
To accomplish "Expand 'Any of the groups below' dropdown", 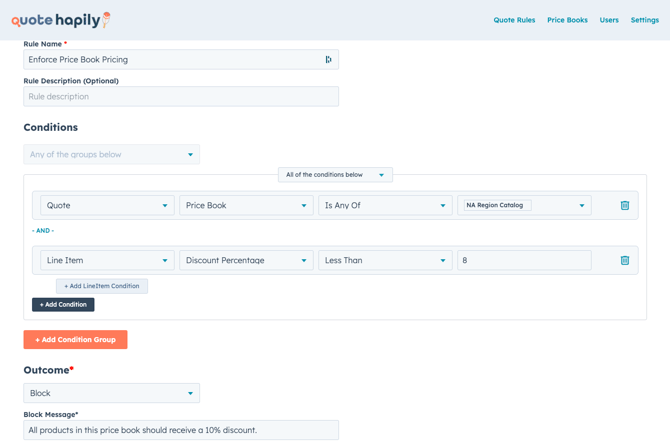I will (x=111, y=155).
